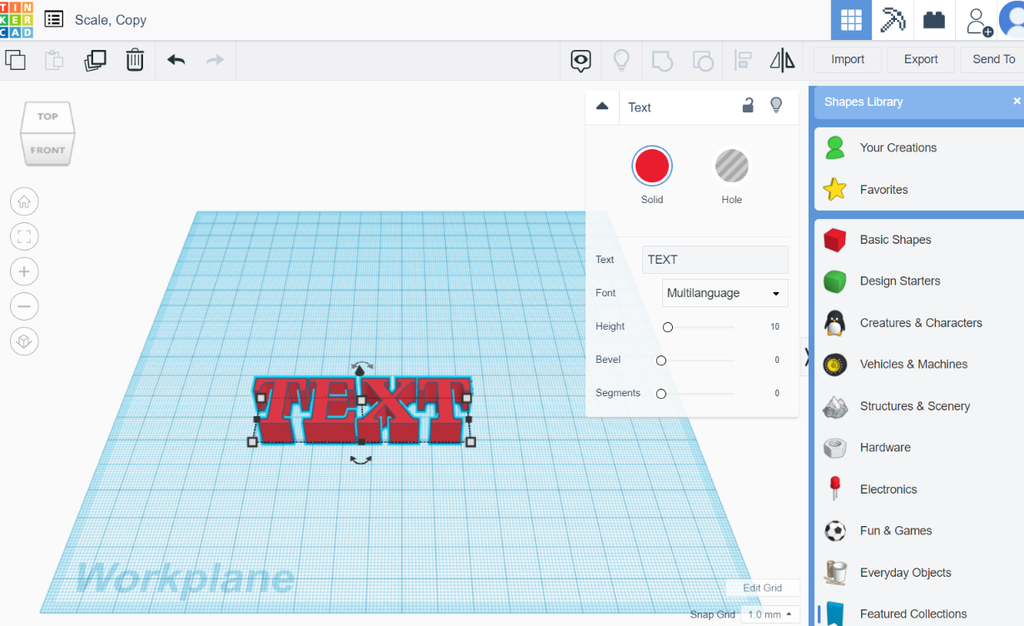Click the Tinkercad logo
The width and height of the screenshot is (1024, 626).
pos(16,20)
